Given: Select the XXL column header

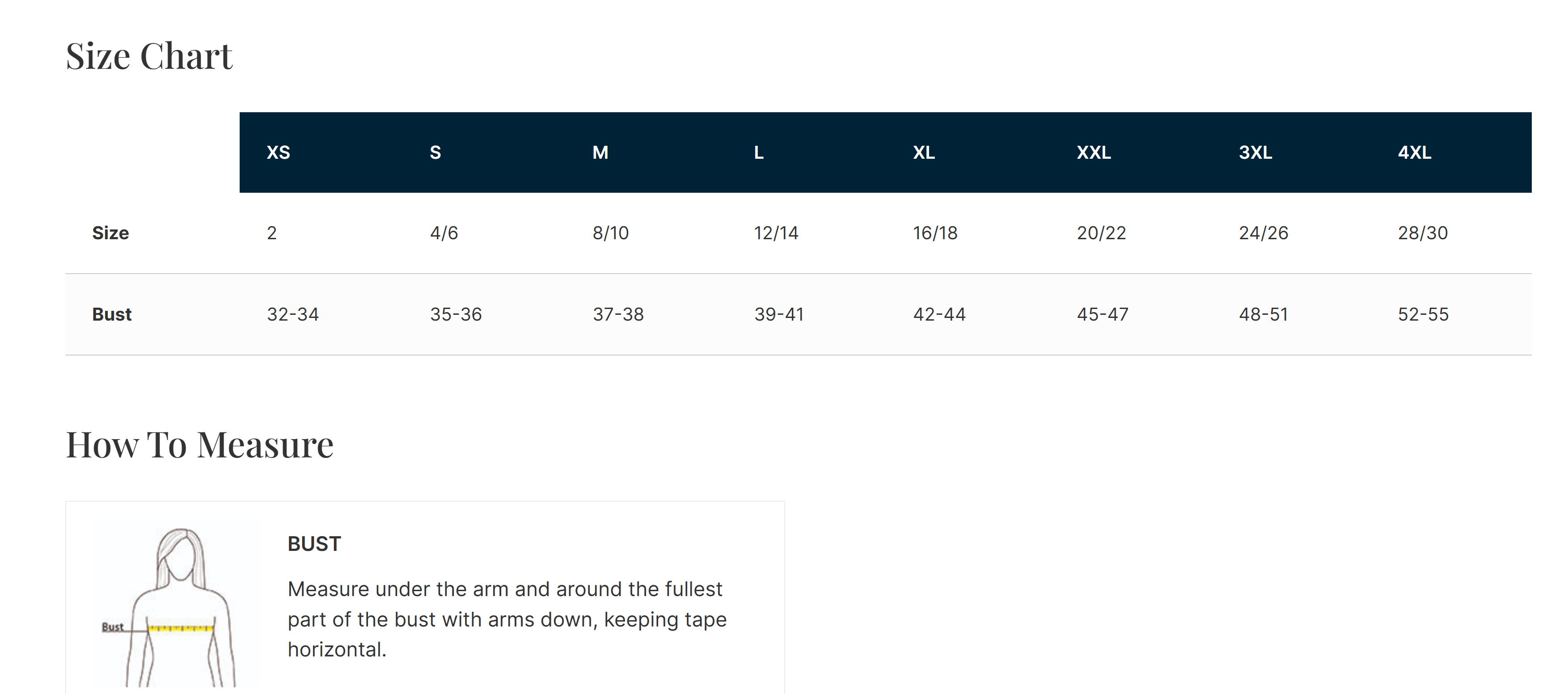Looking at the screenshot, I should point(1093,152).
